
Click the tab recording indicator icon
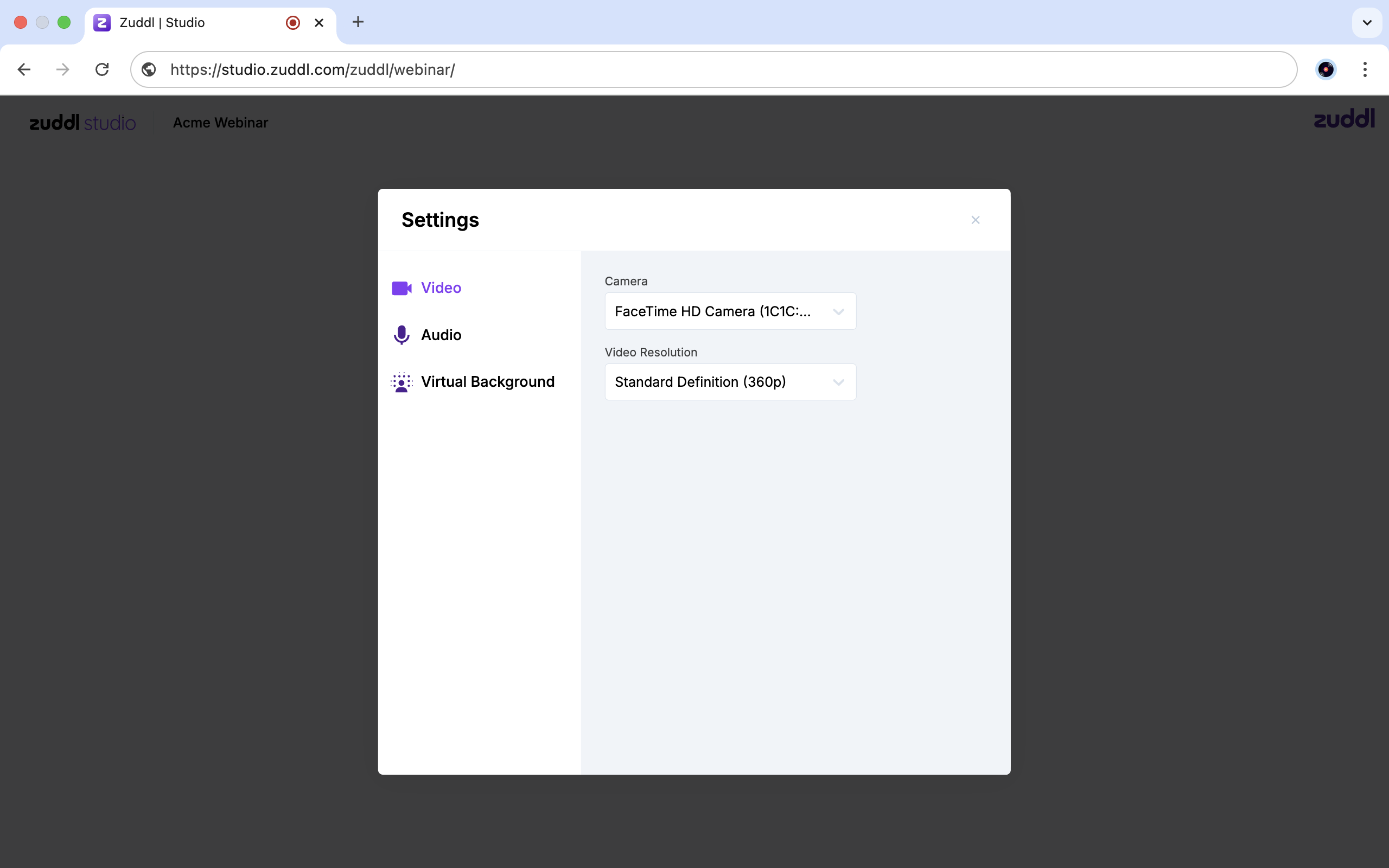(x=293, y=22)
